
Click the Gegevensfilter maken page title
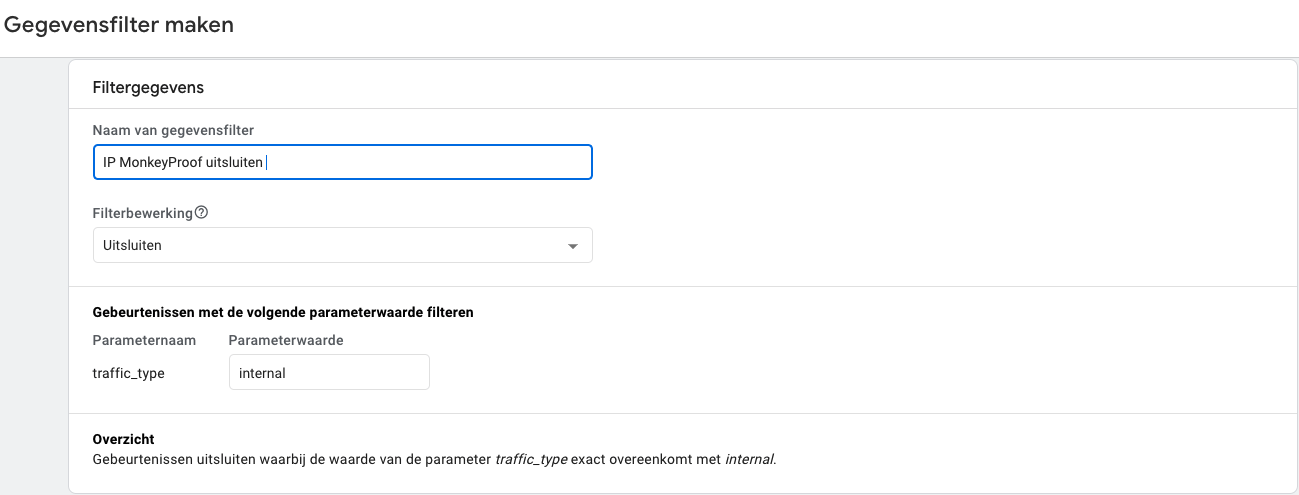[x=119, y=25]
